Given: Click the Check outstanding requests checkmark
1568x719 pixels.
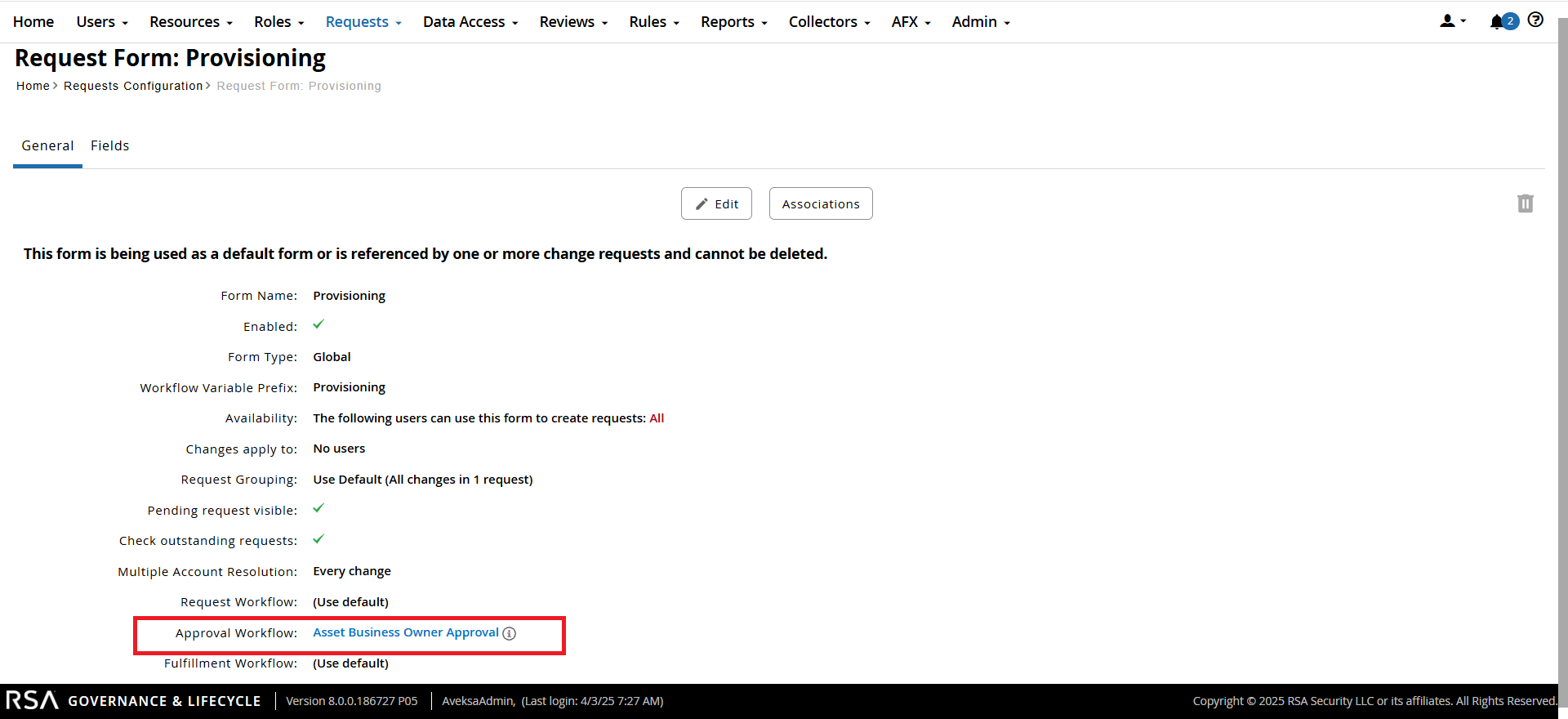Looking at the screenshot, I should click(x=318, y=539).
